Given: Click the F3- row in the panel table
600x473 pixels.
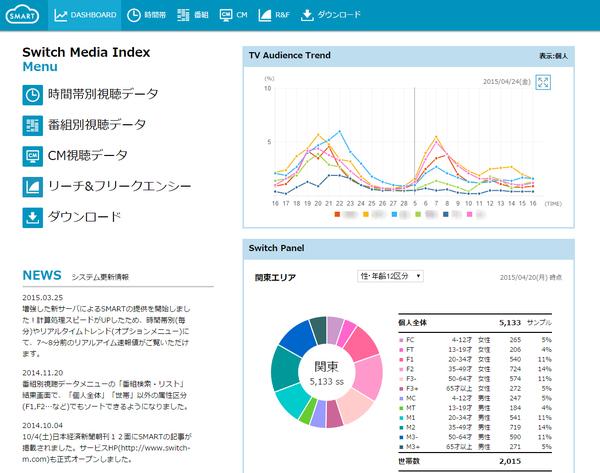Looking at the screenshot, I should [475, 378].
